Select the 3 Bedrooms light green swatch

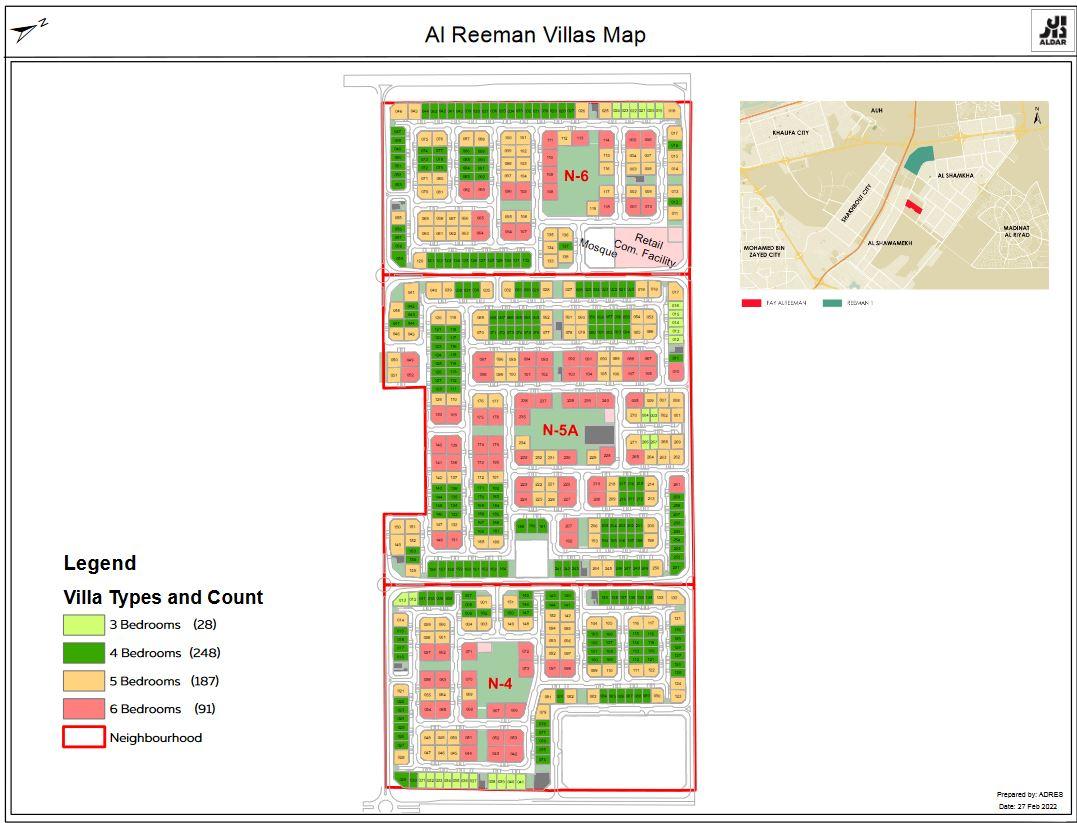pos(84,625)
